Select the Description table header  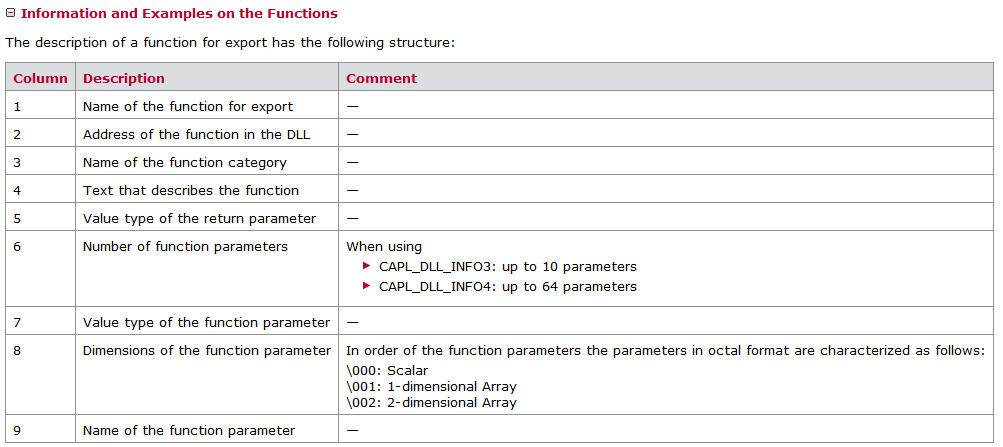click(124, 78)
